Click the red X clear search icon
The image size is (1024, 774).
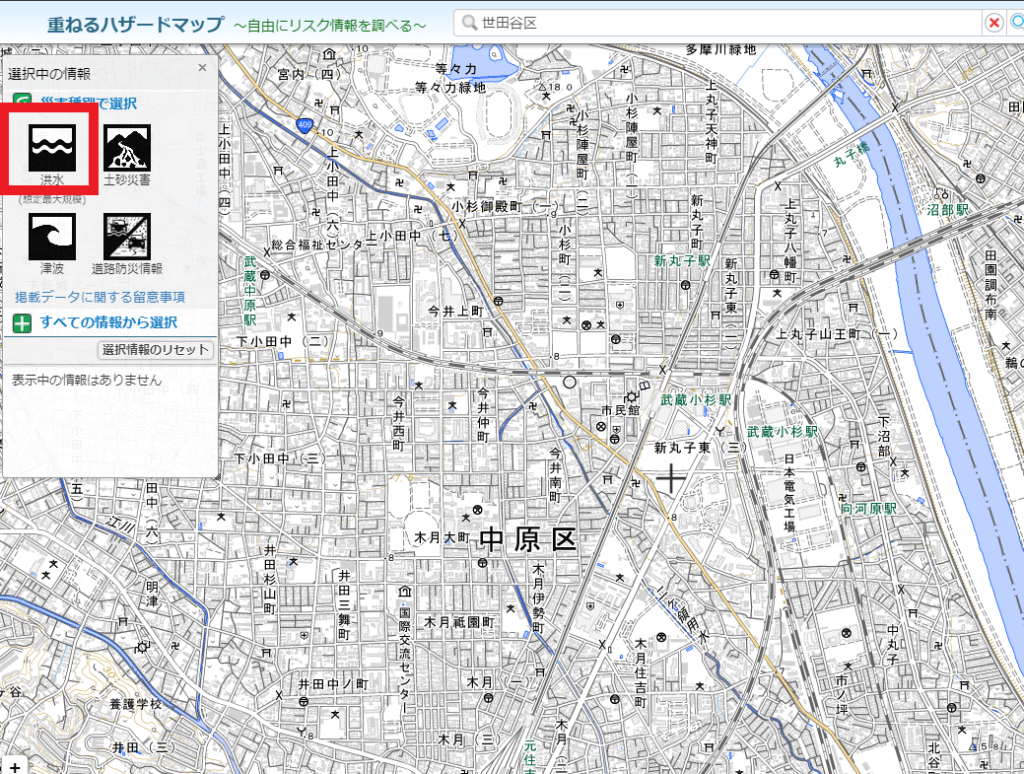[x=994, y=23]
